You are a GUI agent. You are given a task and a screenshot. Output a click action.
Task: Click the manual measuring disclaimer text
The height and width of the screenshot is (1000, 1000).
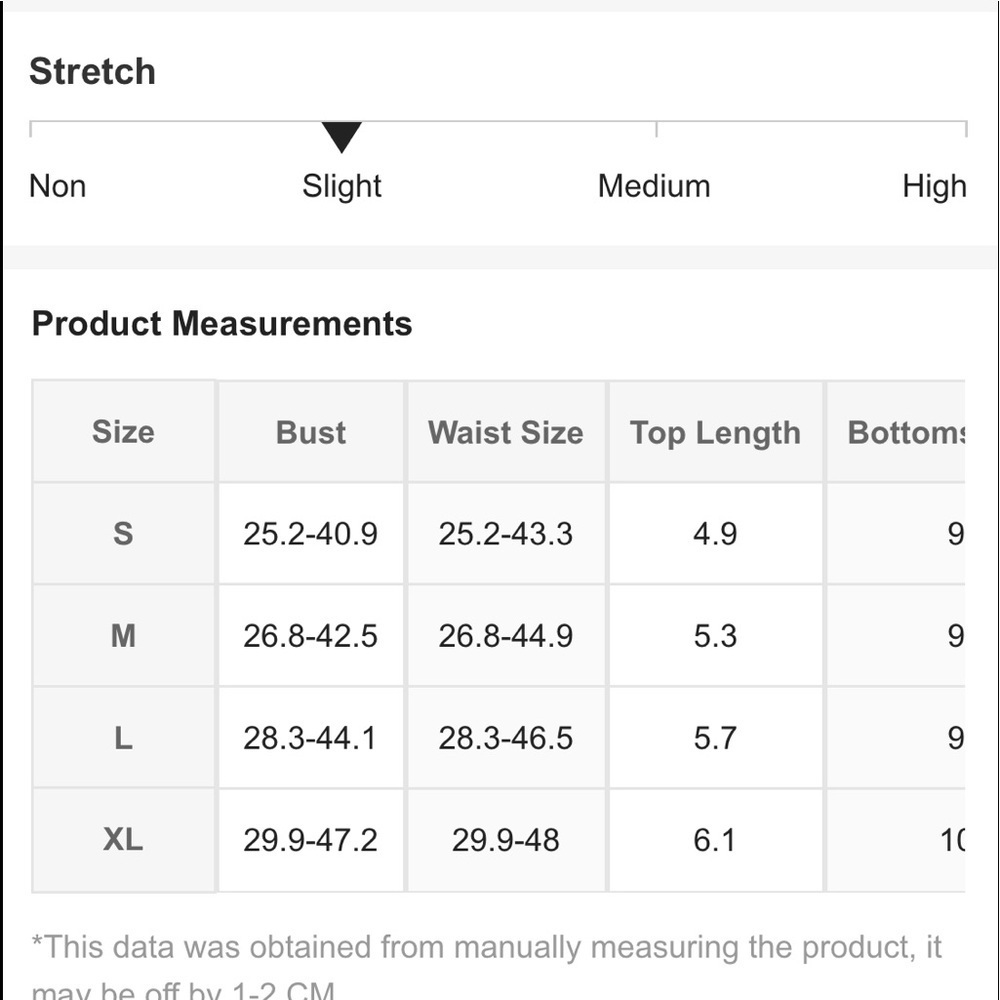[487, 967]
